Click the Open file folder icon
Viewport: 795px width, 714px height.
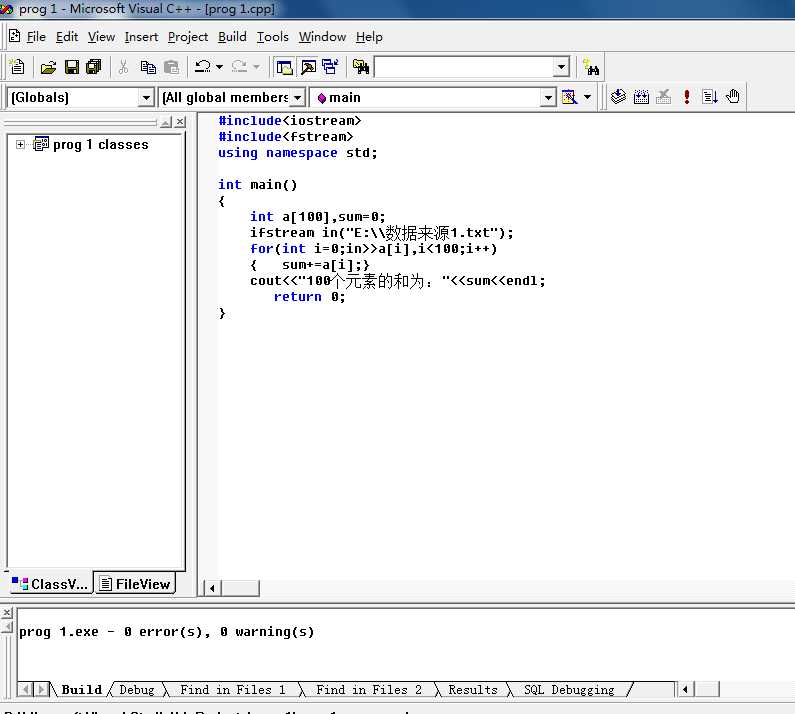[48, 67]
